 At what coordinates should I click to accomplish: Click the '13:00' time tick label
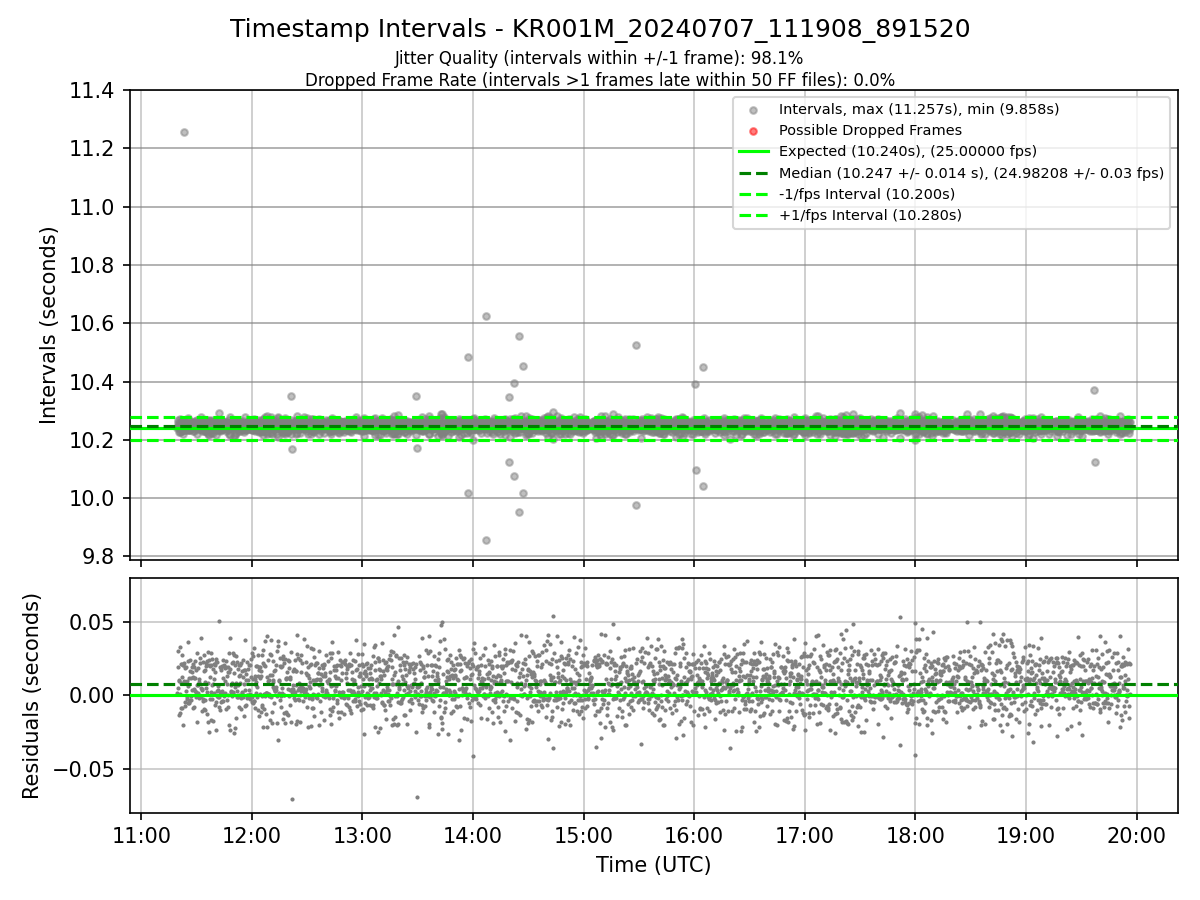[x=362, y=835]
